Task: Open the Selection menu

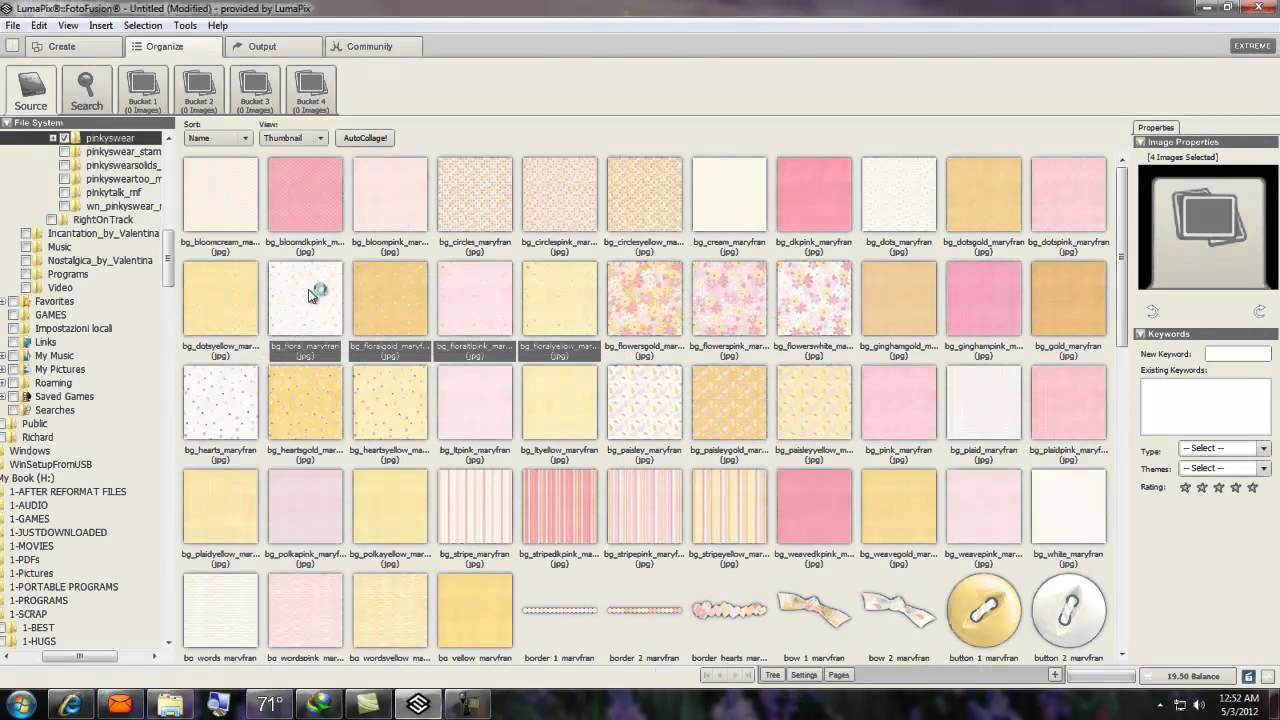Action: pos(143,25)
